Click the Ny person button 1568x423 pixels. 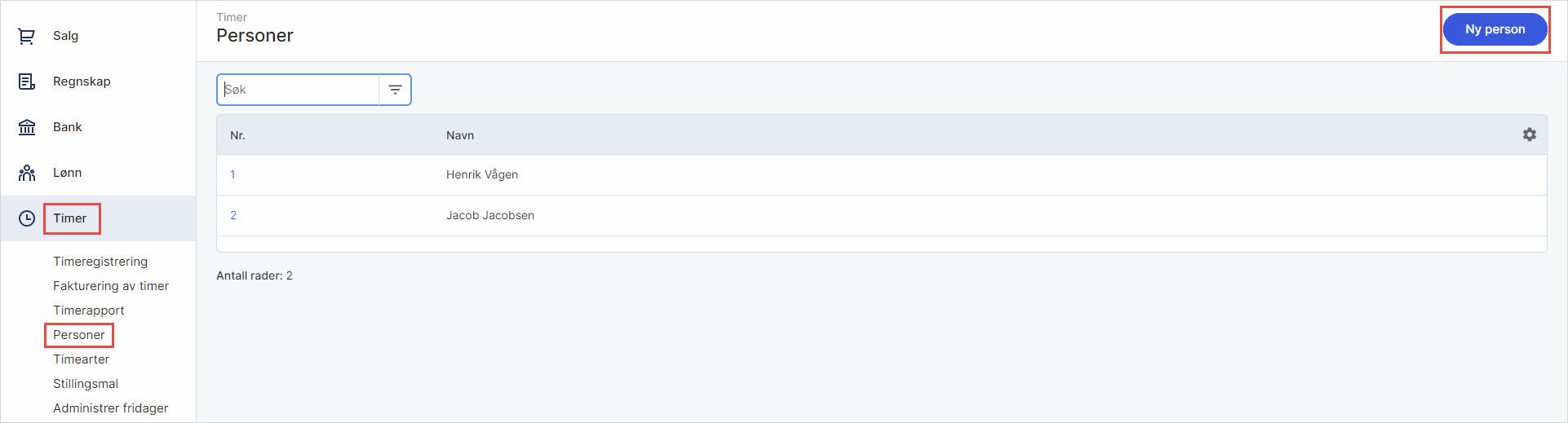[1495, 29]
